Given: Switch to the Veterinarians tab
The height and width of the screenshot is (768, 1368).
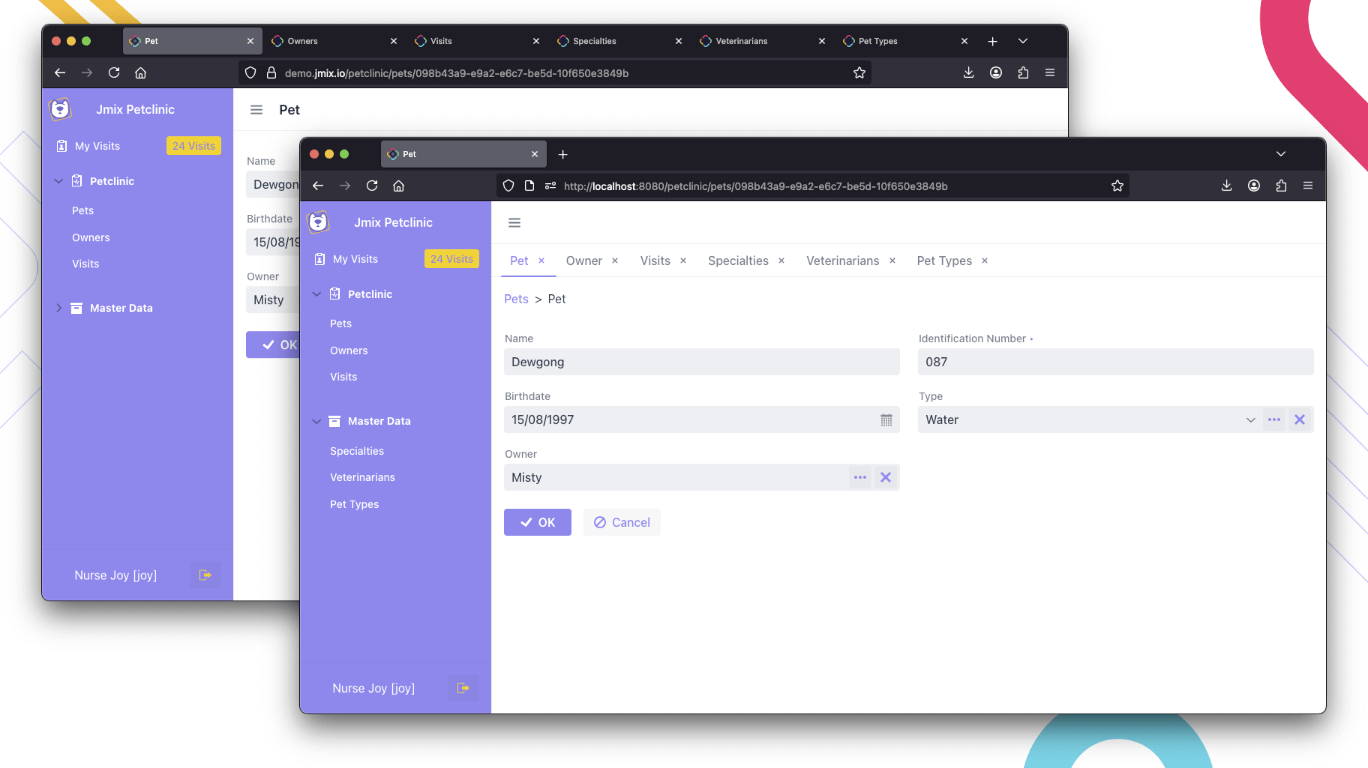Looking at the screenshot, I should click(842, 261).
